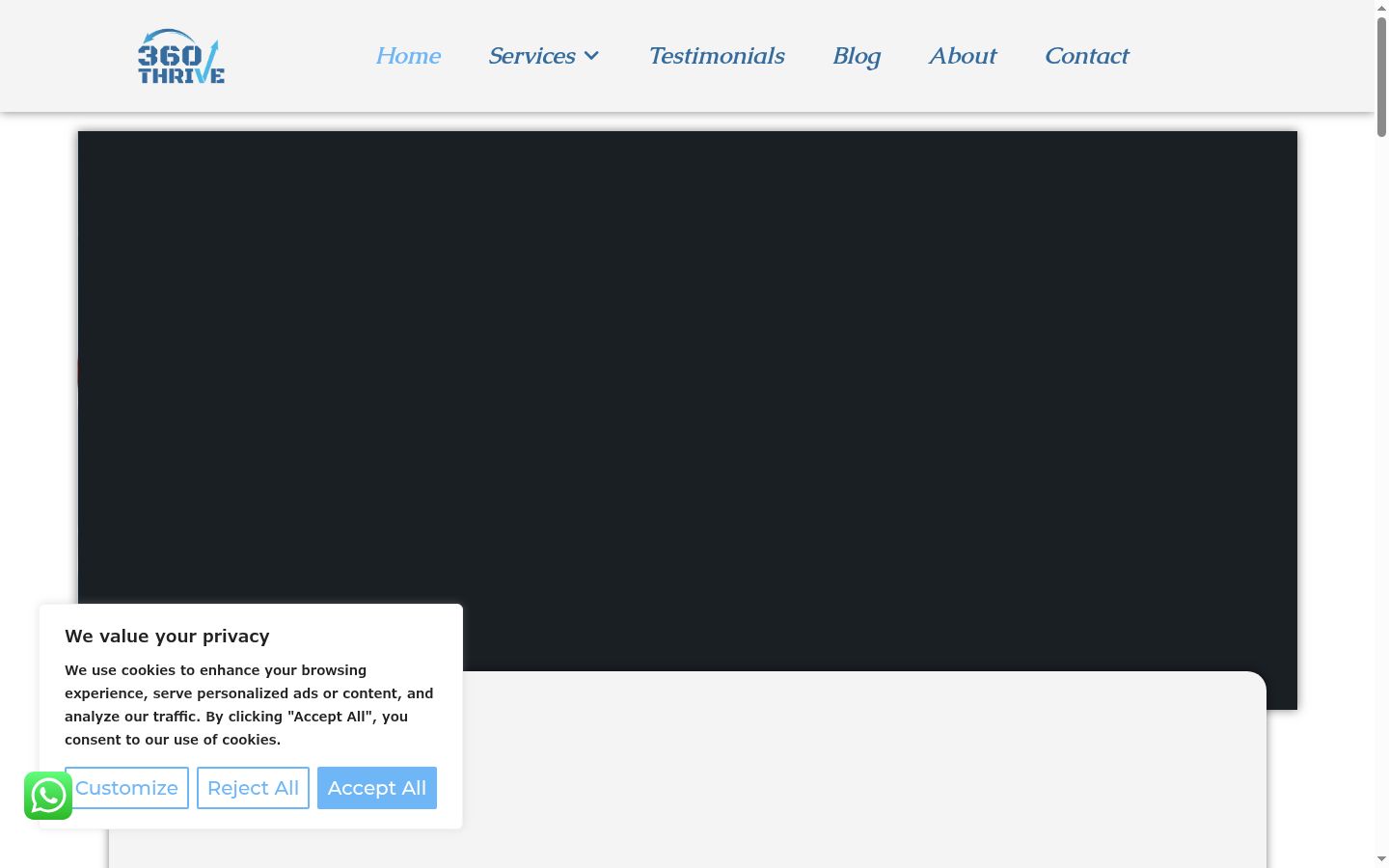The image size is (1389, 868).
Task: Accept All cookies
Action: click(377, 788)
